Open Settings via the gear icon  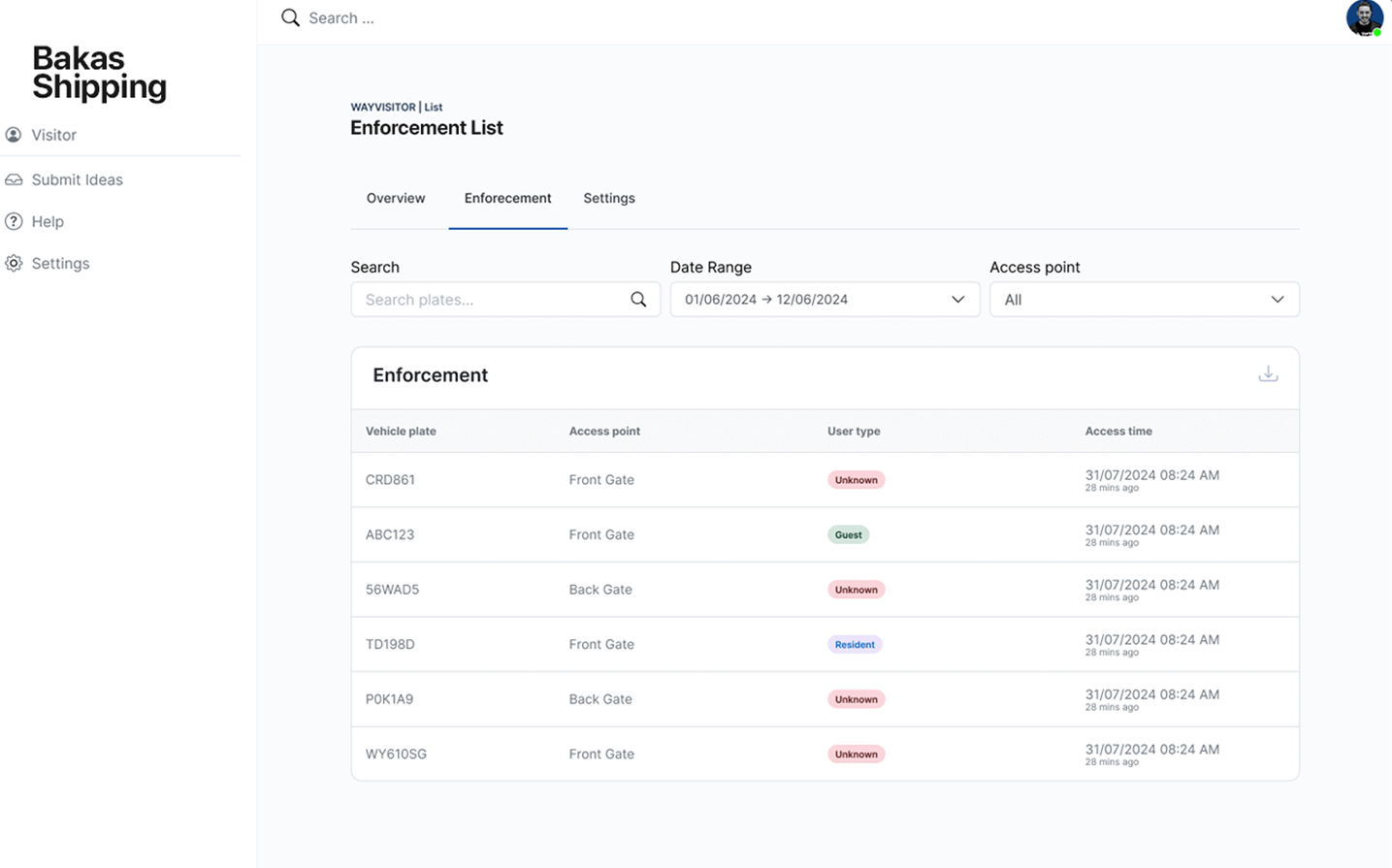[x=14, y=263]
